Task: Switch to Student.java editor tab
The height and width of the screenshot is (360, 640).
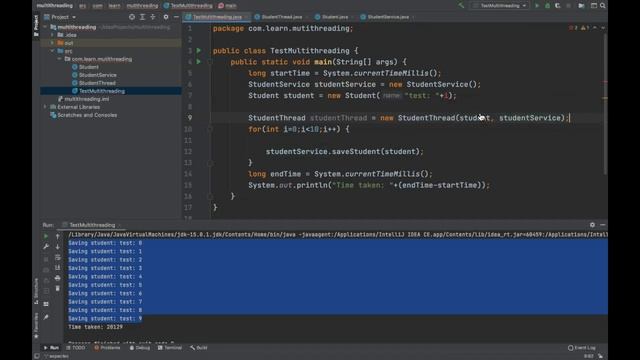Action: (332, 17)
